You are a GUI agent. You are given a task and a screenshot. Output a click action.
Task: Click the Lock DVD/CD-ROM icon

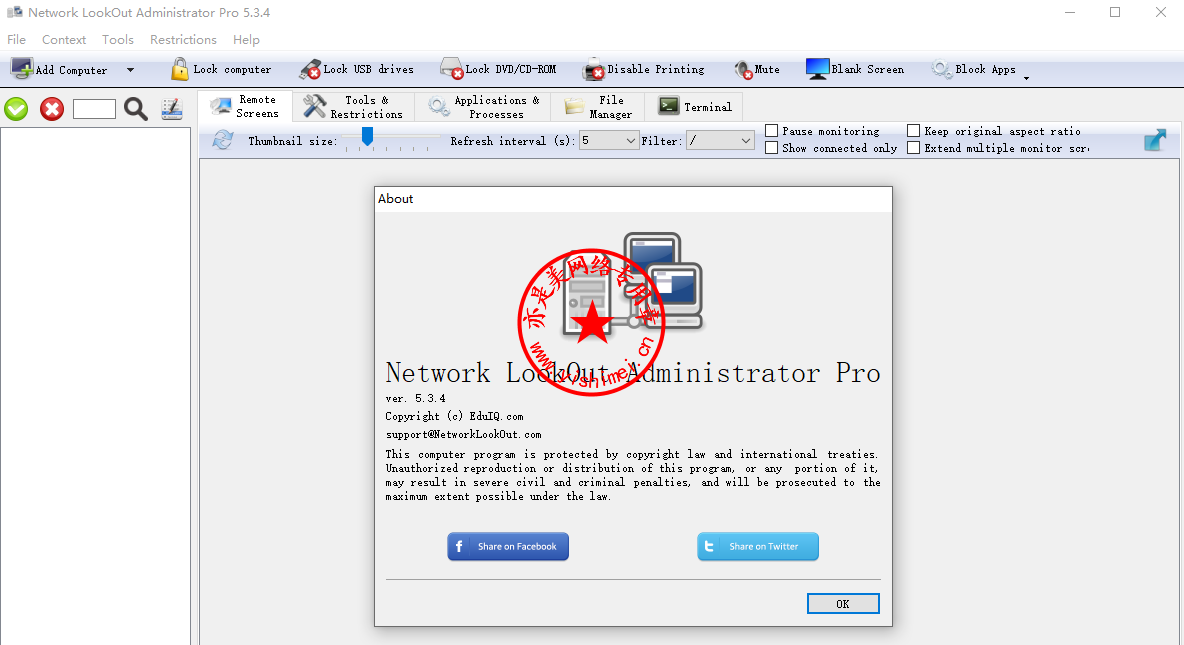click(x=452, y=69)
